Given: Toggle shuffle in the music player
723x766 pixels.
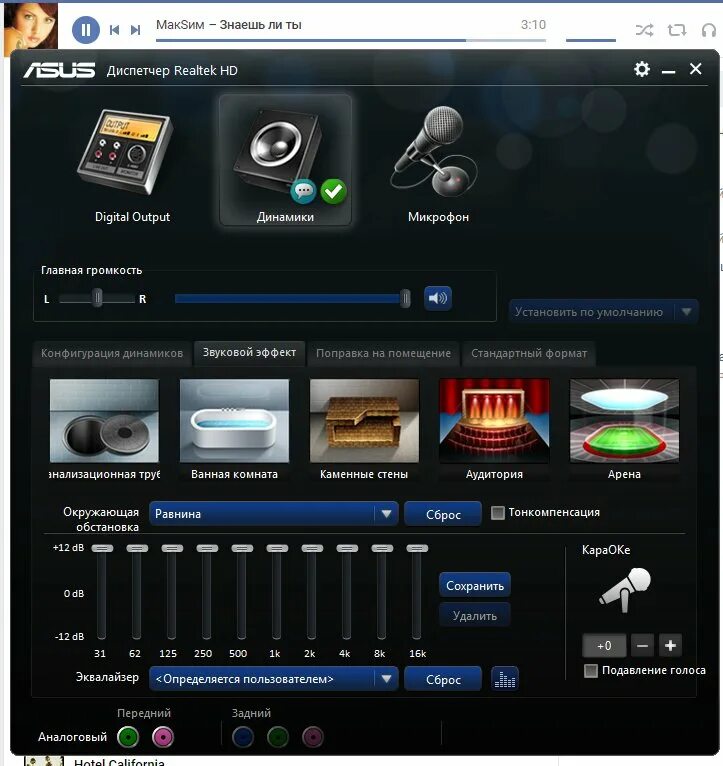Looking at the screenshot, I should point(644,30).
